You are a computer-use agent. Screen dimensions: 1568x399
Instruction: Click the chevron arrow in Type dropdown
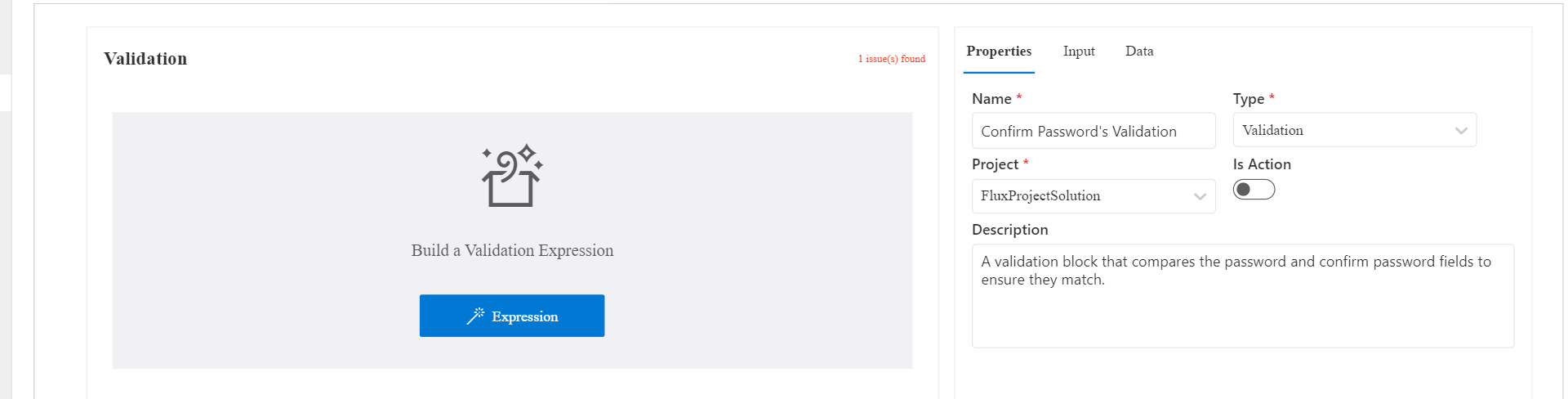pyautogui.click(x=1461, y=131)
